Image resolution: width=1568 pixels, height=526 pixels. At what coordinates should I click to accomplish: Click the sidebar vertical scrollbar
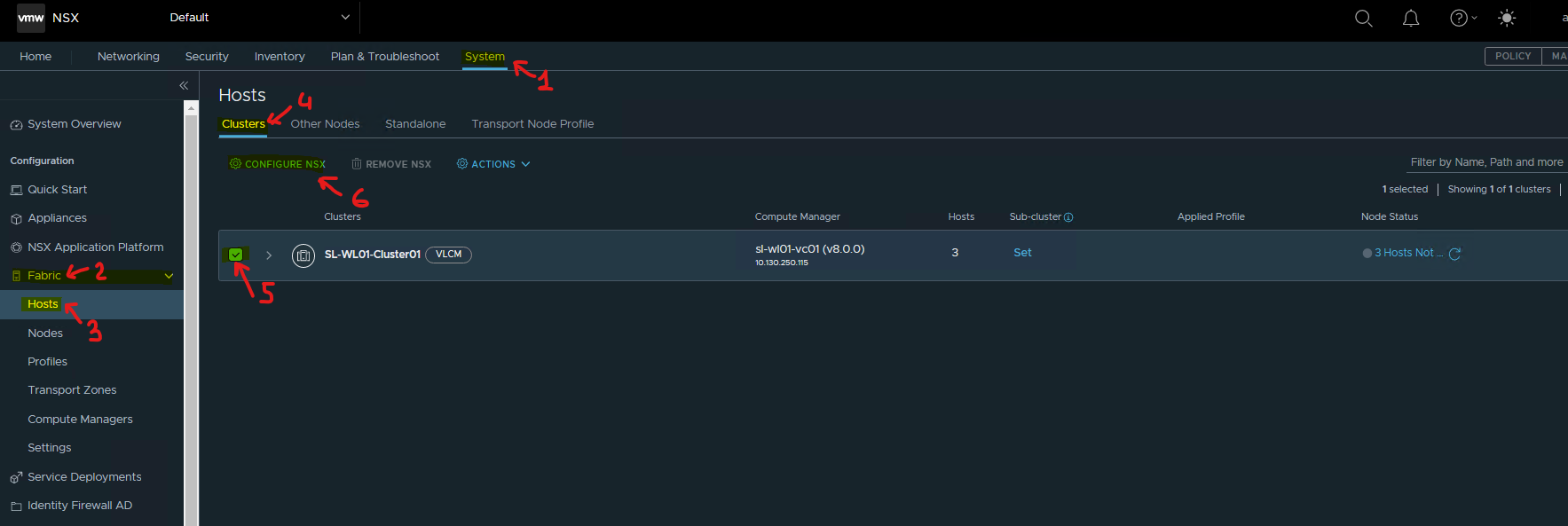point(191,319)
